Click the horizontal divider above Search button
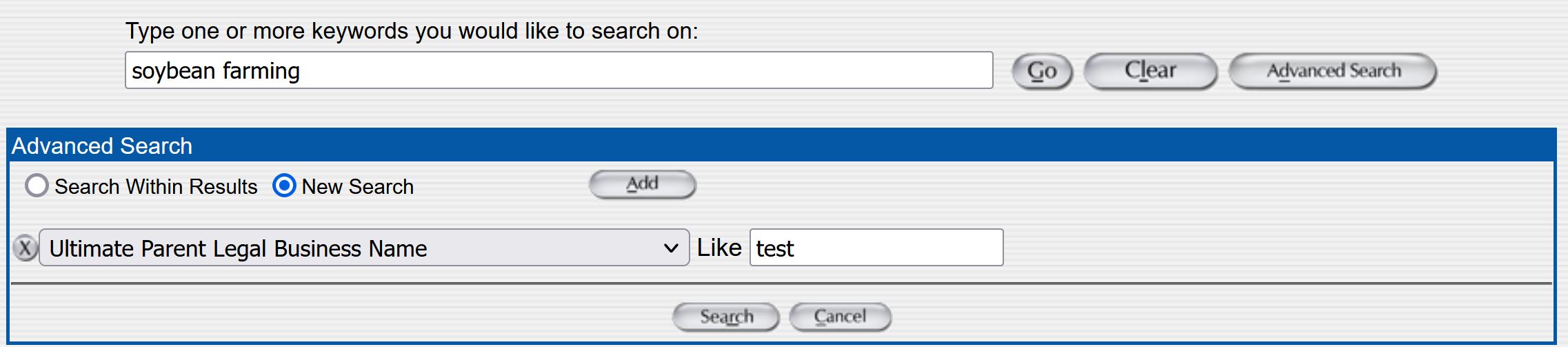Viewport: 1568px width, 347px height. [783, 283]
